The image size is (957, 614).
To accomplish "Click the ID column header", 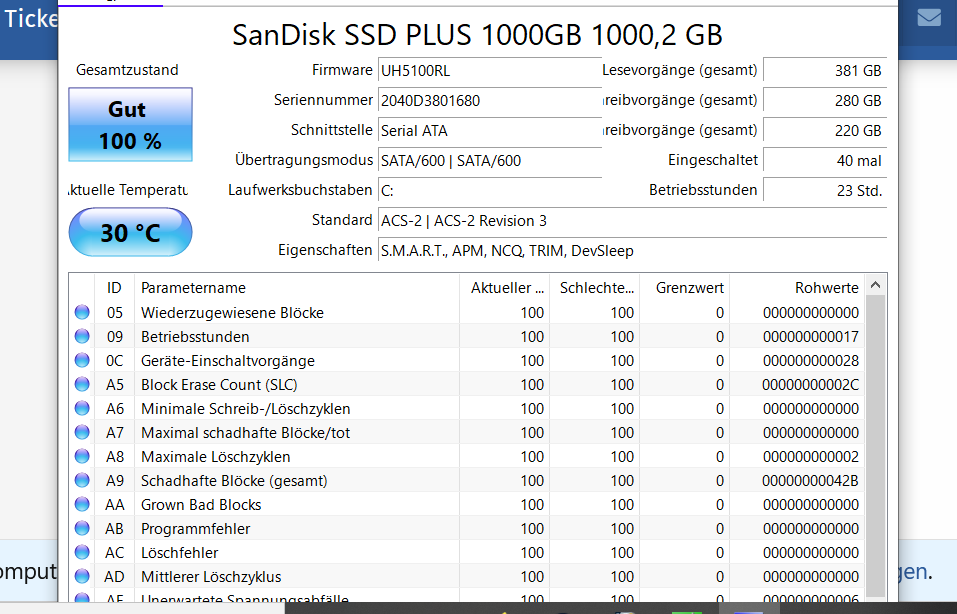I will [x=114, y=287].
